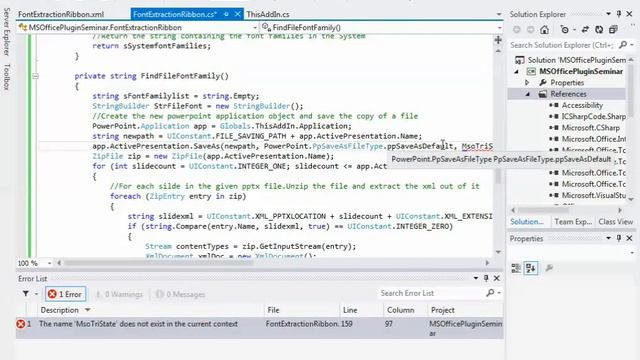Image resolution: width=640 pixels, height=360 pixels.
Task: Click the split editor handle above the scrollbar
Action: pos(498,40)
